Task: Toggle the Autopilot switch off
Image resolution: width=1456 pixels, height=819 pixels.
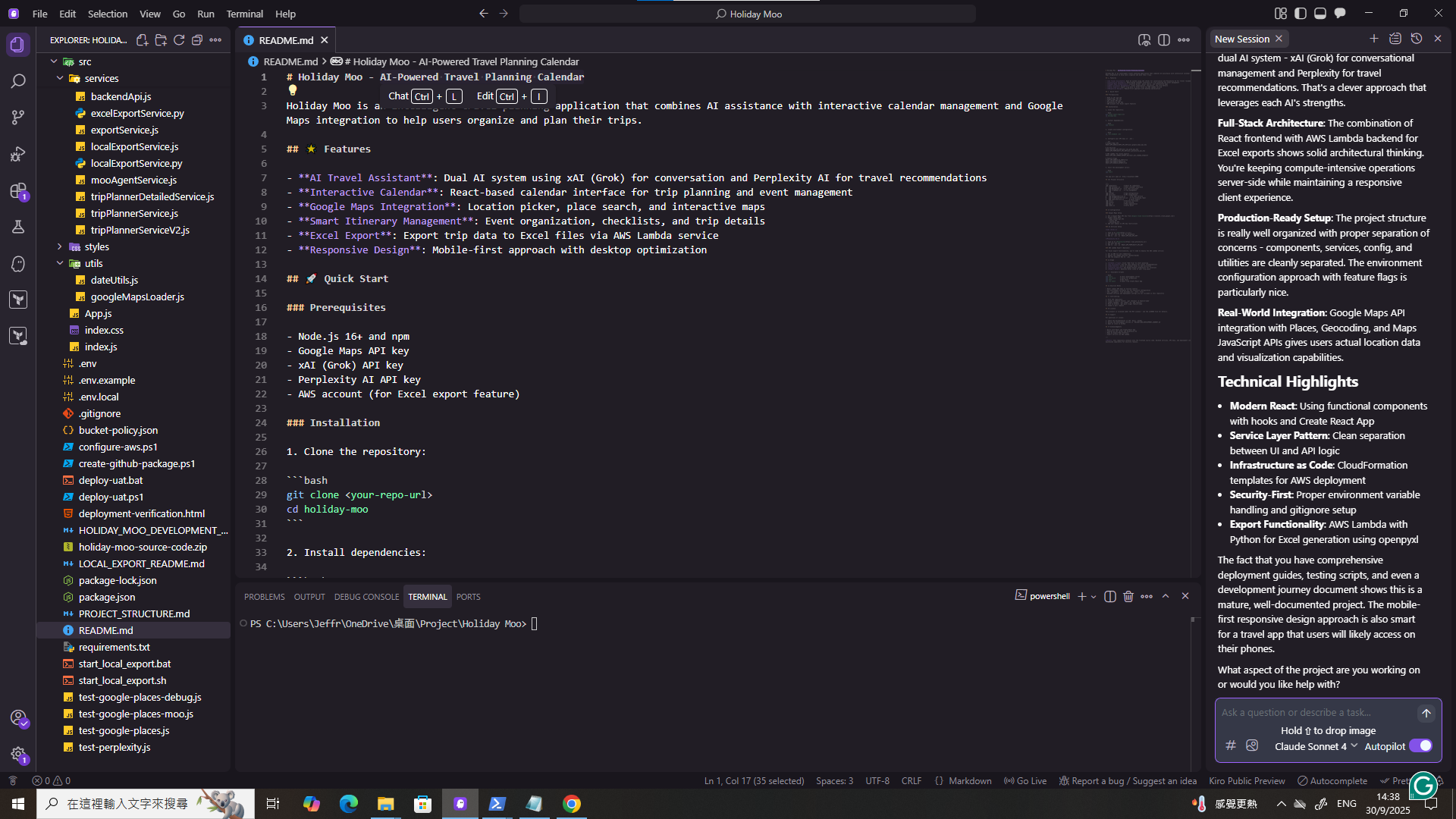Action: (1420, 746)
